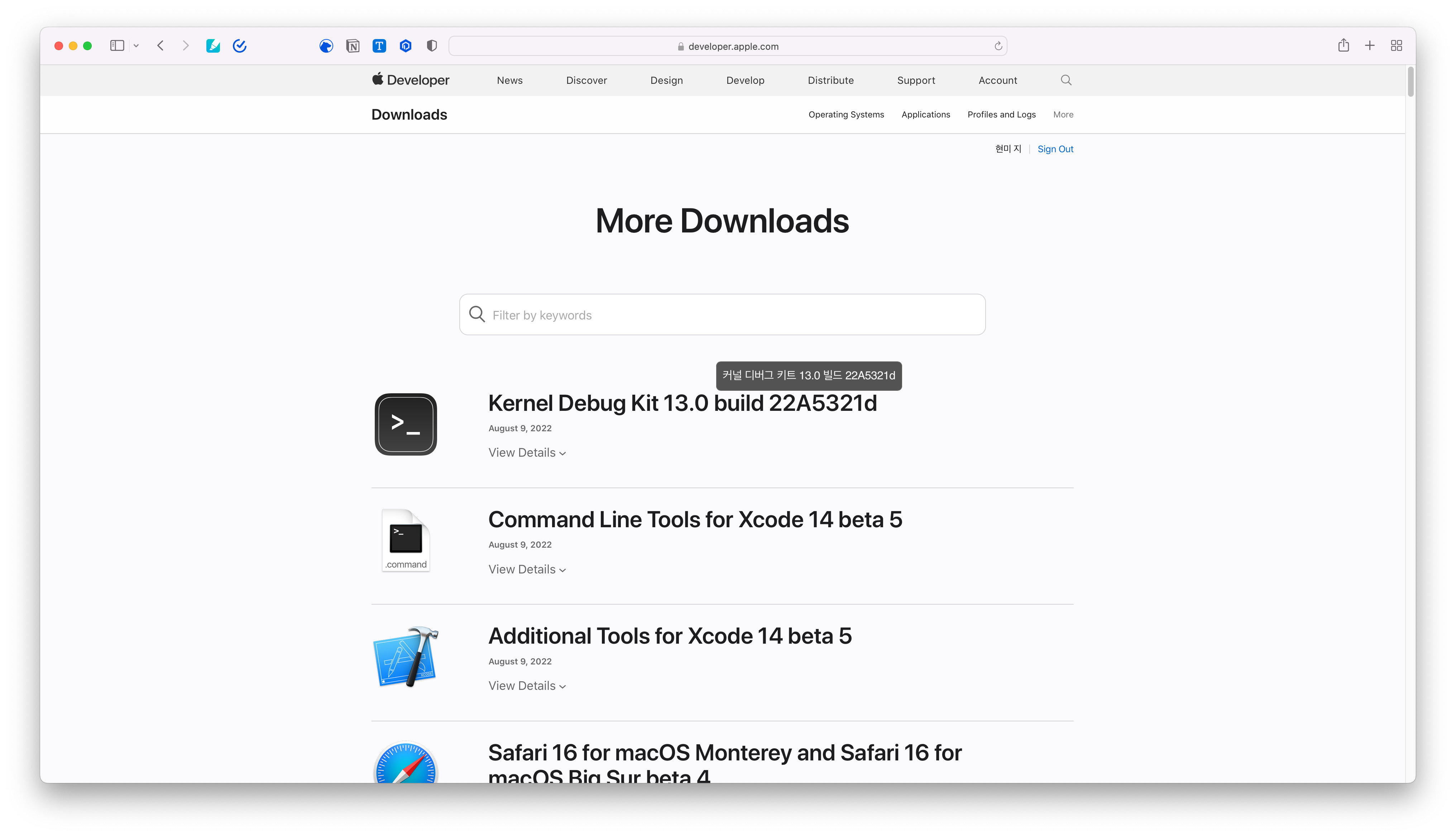The height and width of the screenshot is (836, 1456).
Task: Open the Develop menu item
Action: (x=745, y=80)
